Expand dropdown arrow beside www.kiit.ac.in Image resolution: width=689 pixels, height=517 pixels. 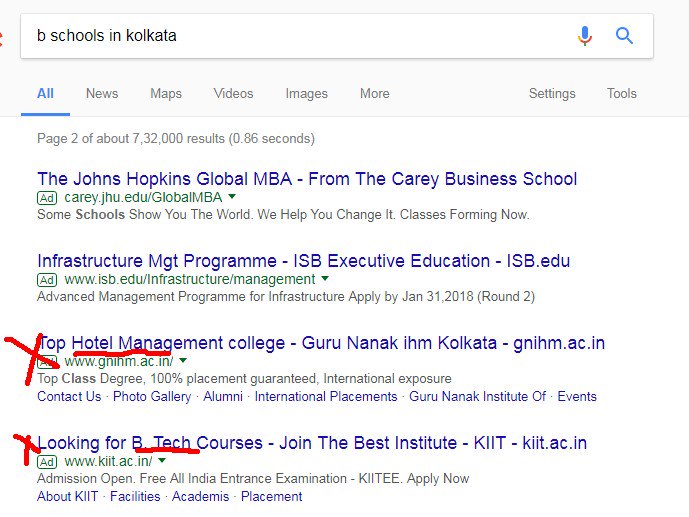click(162, 460)
